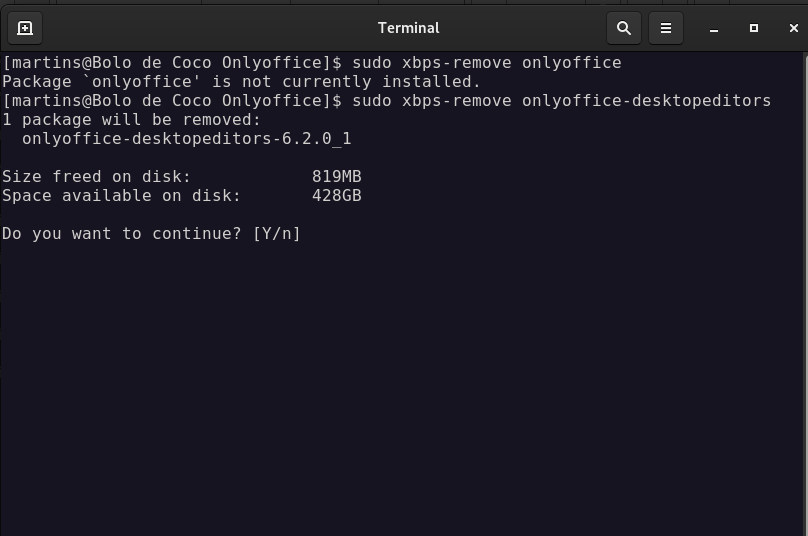Click the '1 package will be removed' line
The image size is (808, 536).
(131, 120)
